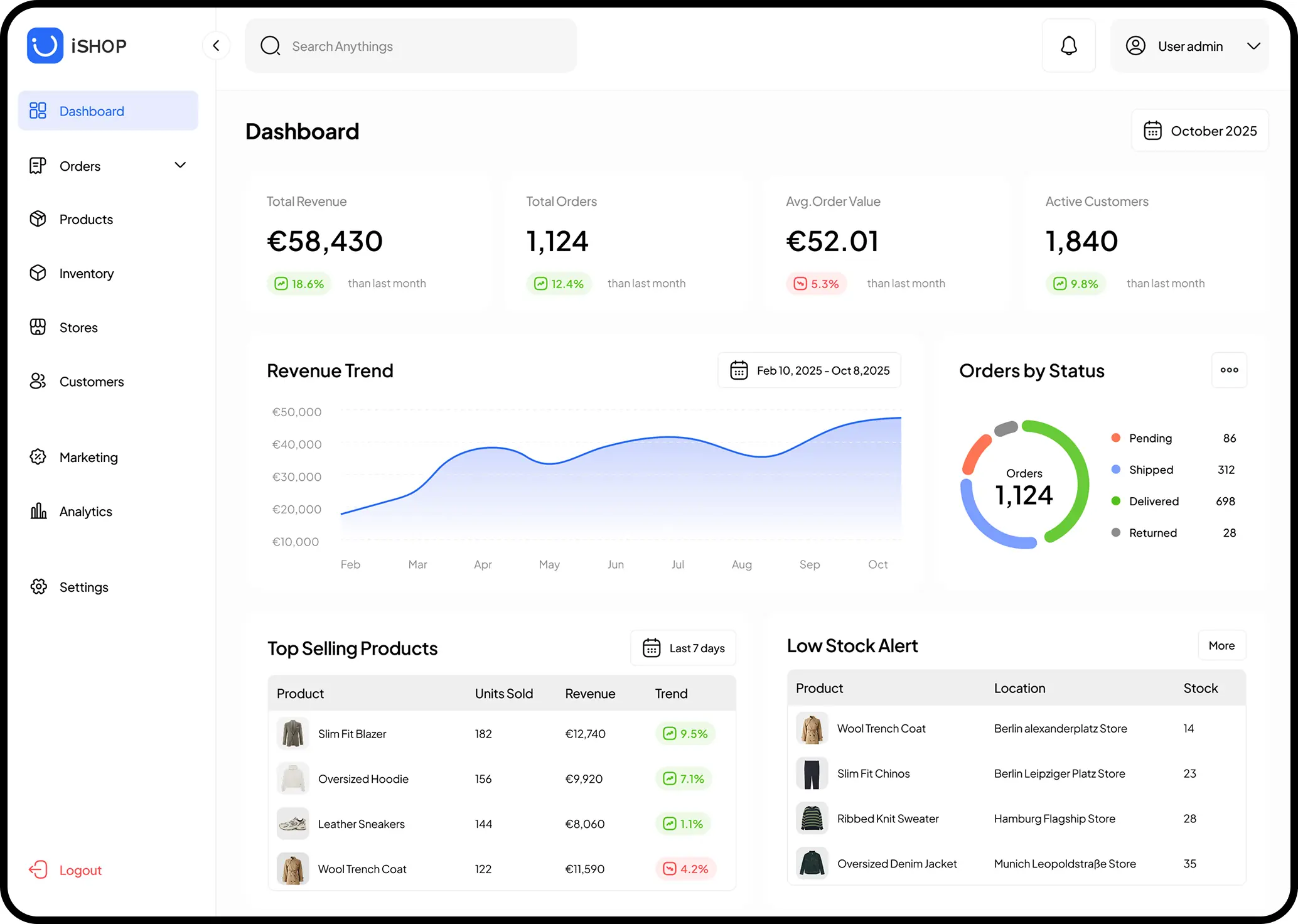Open the October 2025 month picker
This screenshot has height=924, width=1298.
click(x=1199, y=131)
